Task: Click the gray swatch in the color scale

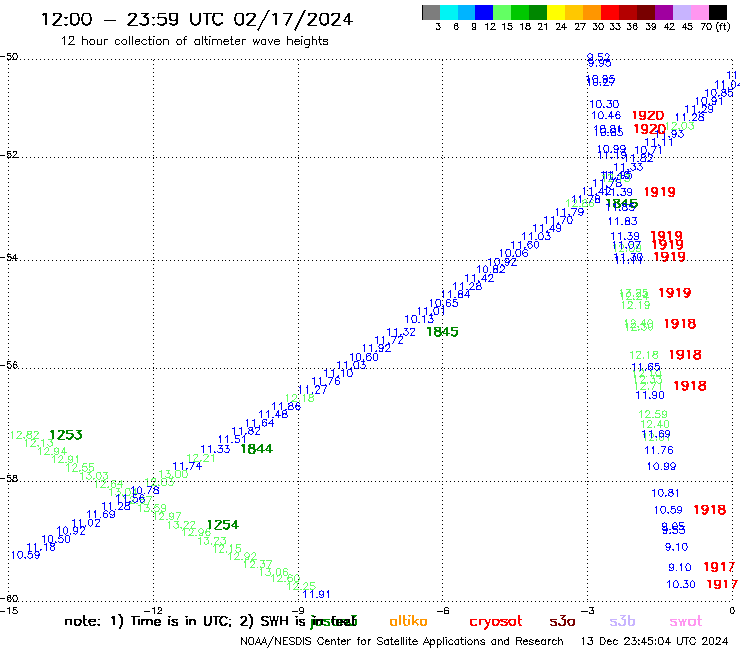Action: coord(431,12)
